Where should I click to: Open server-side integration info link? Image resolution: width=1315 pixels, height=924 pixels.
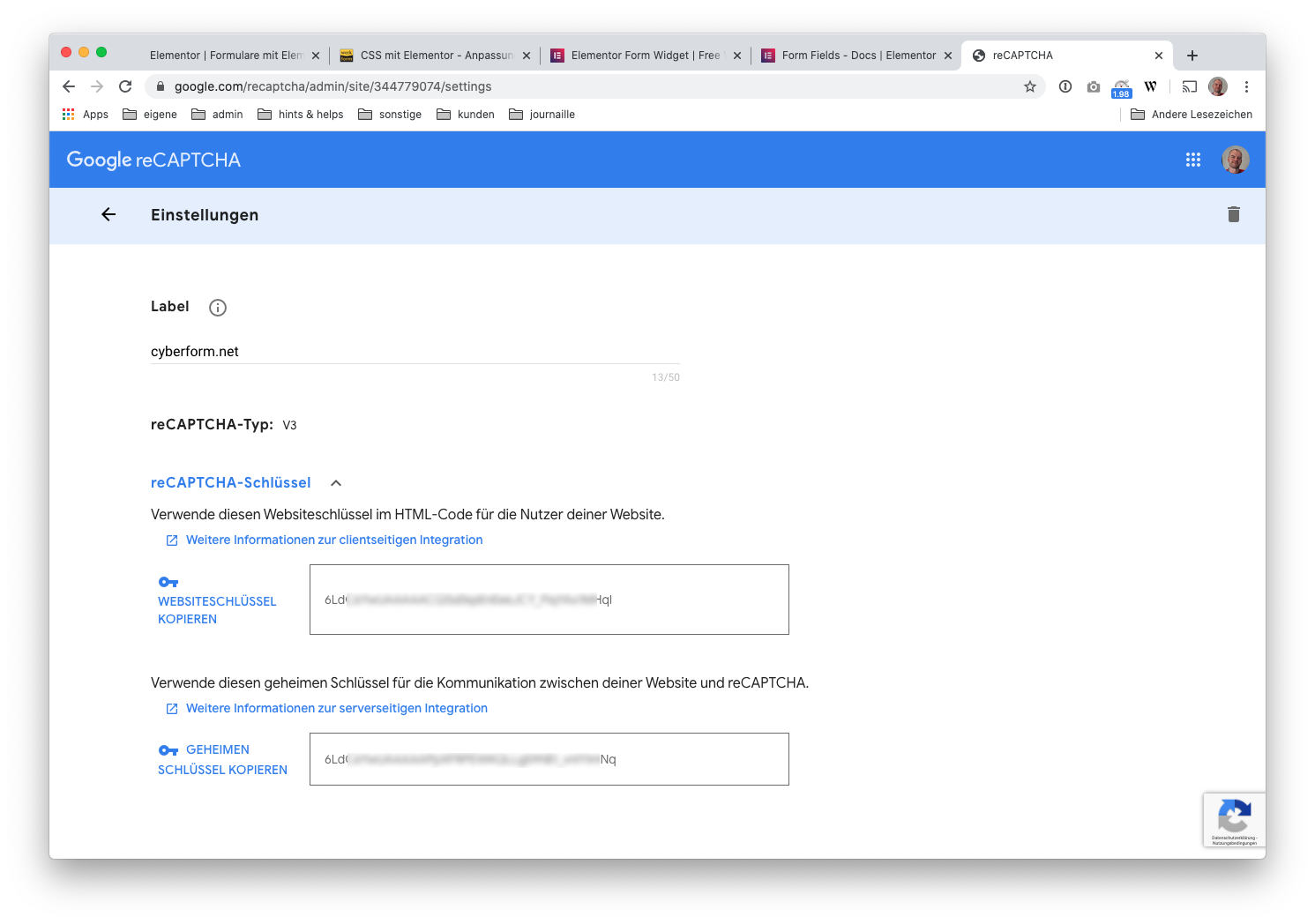click(327, 708)
